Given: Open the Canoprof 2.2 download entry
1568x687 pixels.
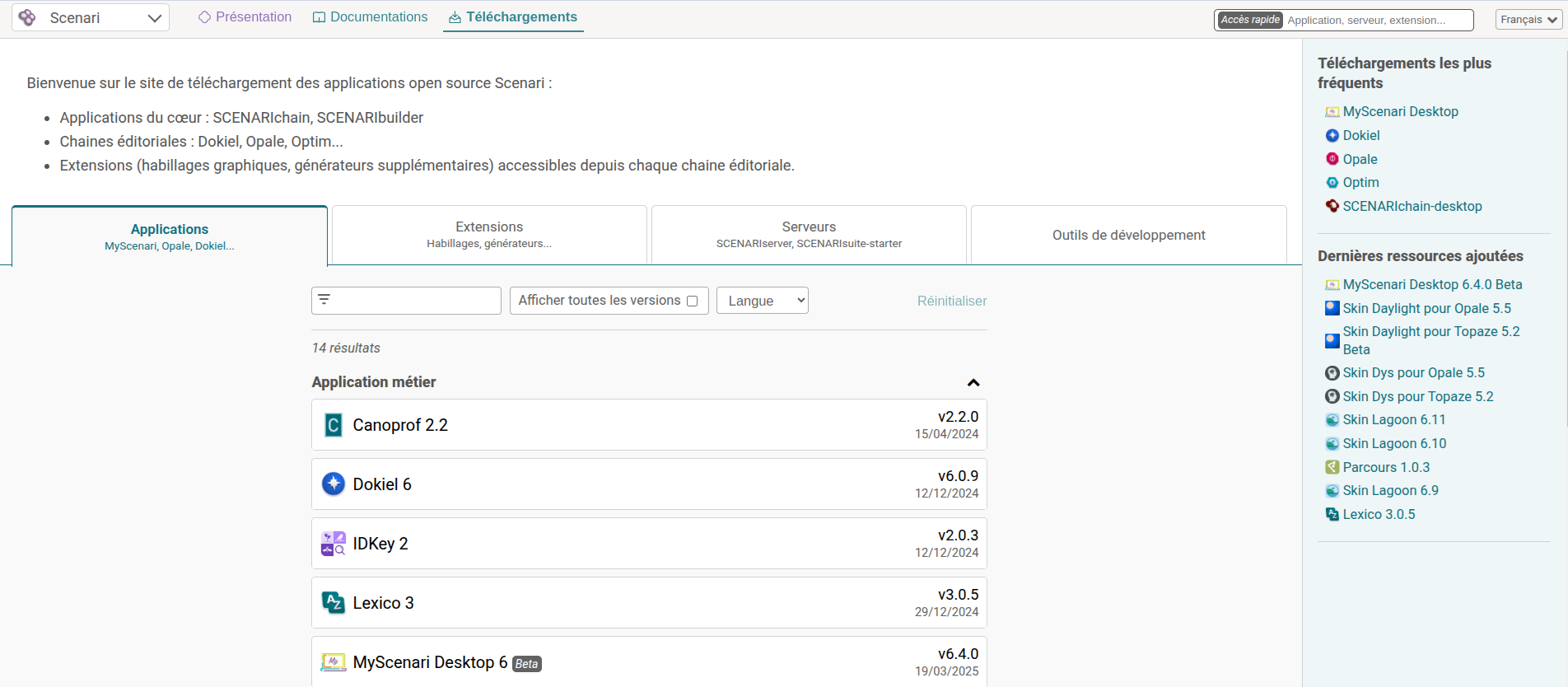Looking at the screenshot, I should pos(649,425).
